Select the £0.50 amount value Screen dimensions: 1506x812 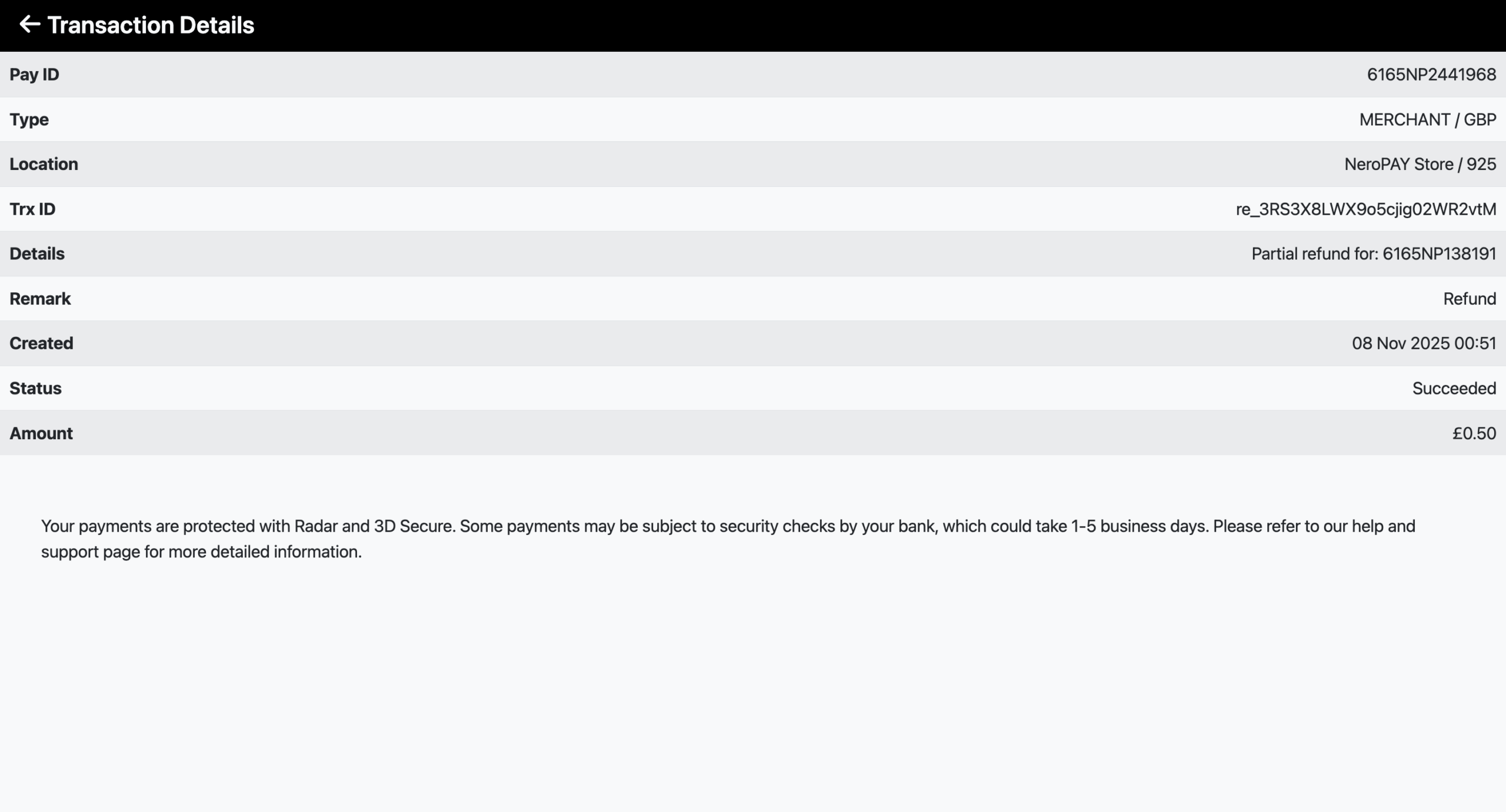(1474, 433)
